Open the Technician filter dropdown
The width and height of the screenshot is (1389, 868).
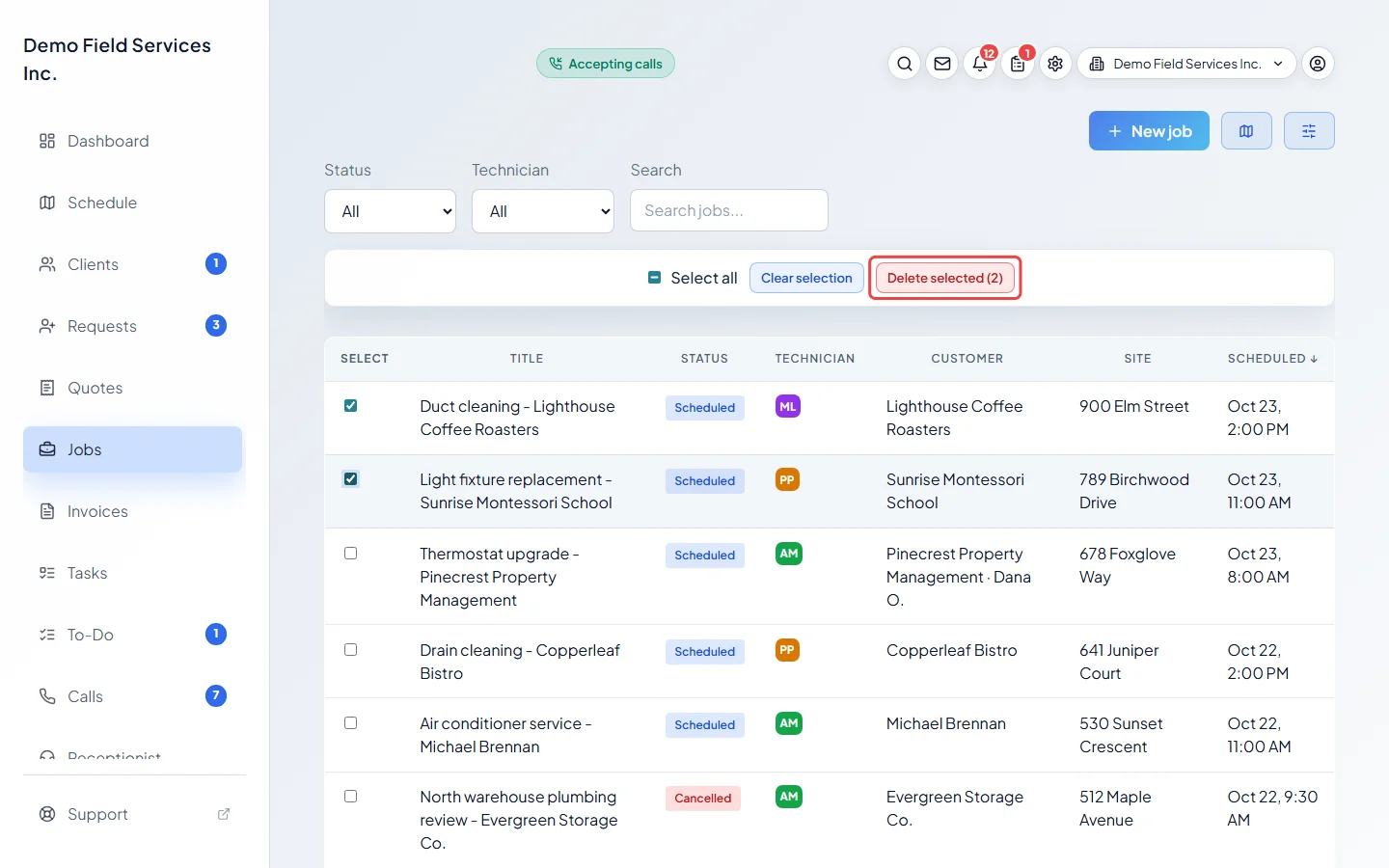543,211
